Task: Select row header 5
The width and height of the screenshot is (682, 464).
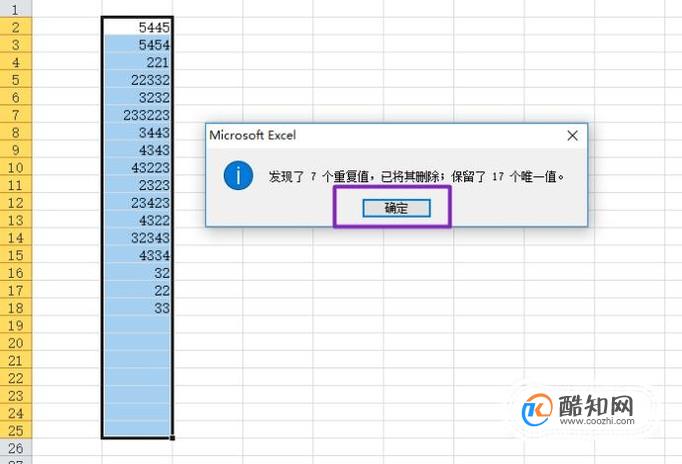Action: [16, 80]
